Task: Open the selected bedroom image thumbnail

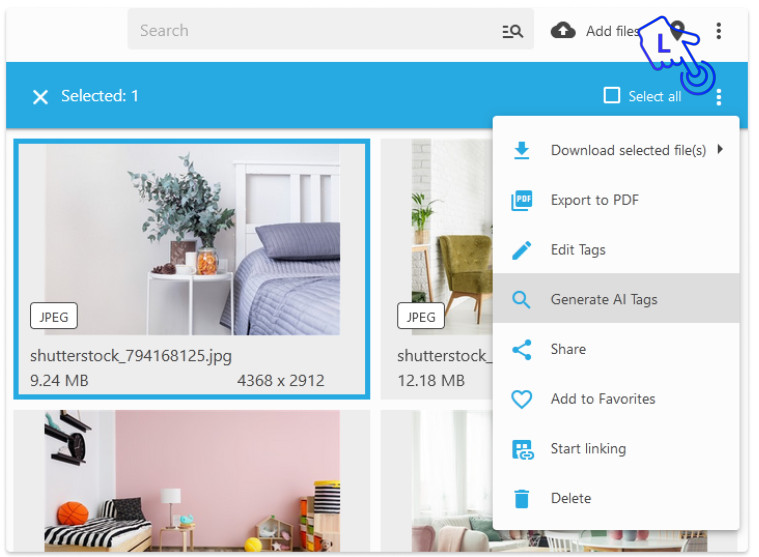Action: [x=192, y=240]
